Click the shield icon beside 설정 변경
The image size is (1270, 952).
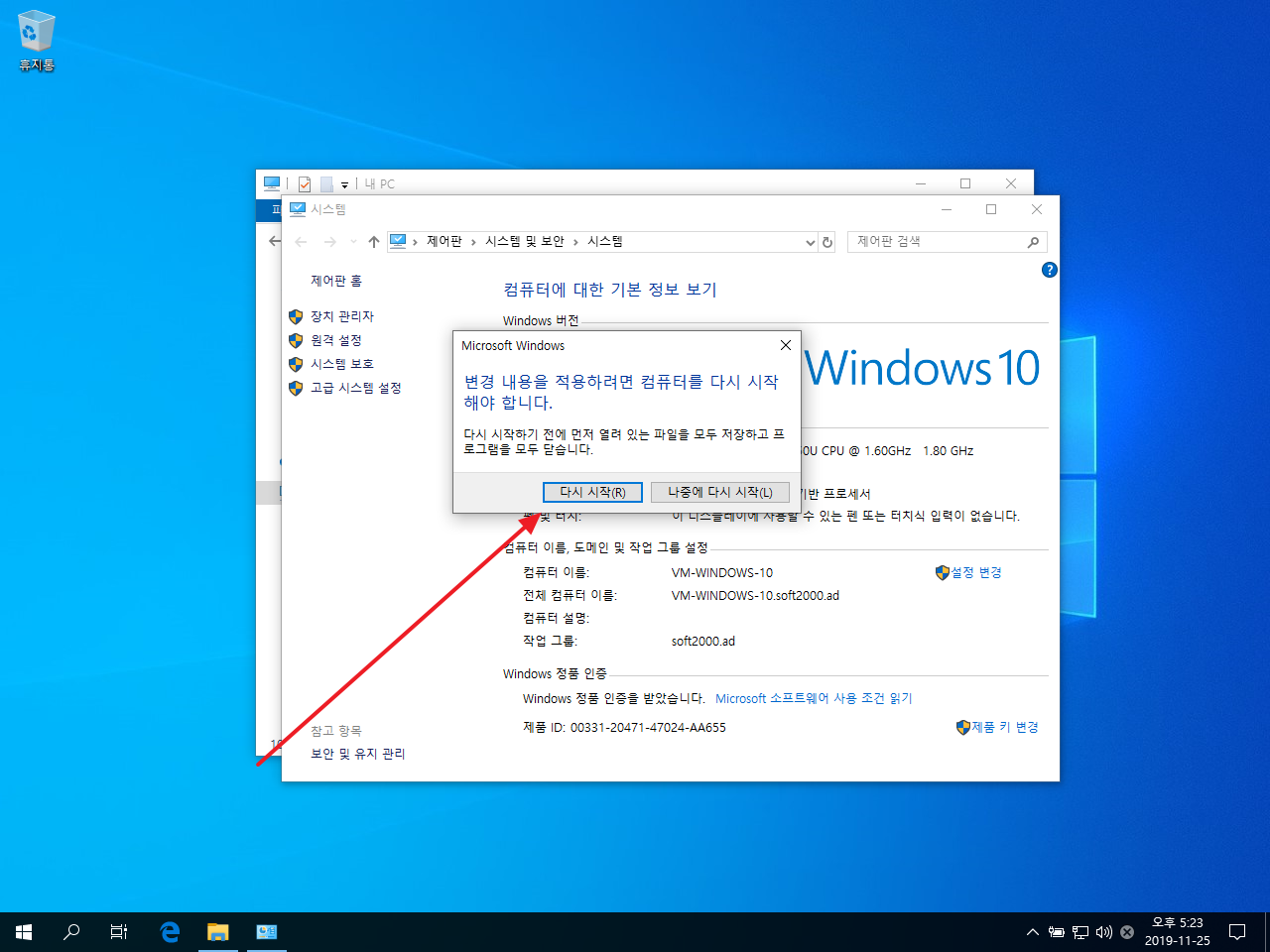coord(943,573)
